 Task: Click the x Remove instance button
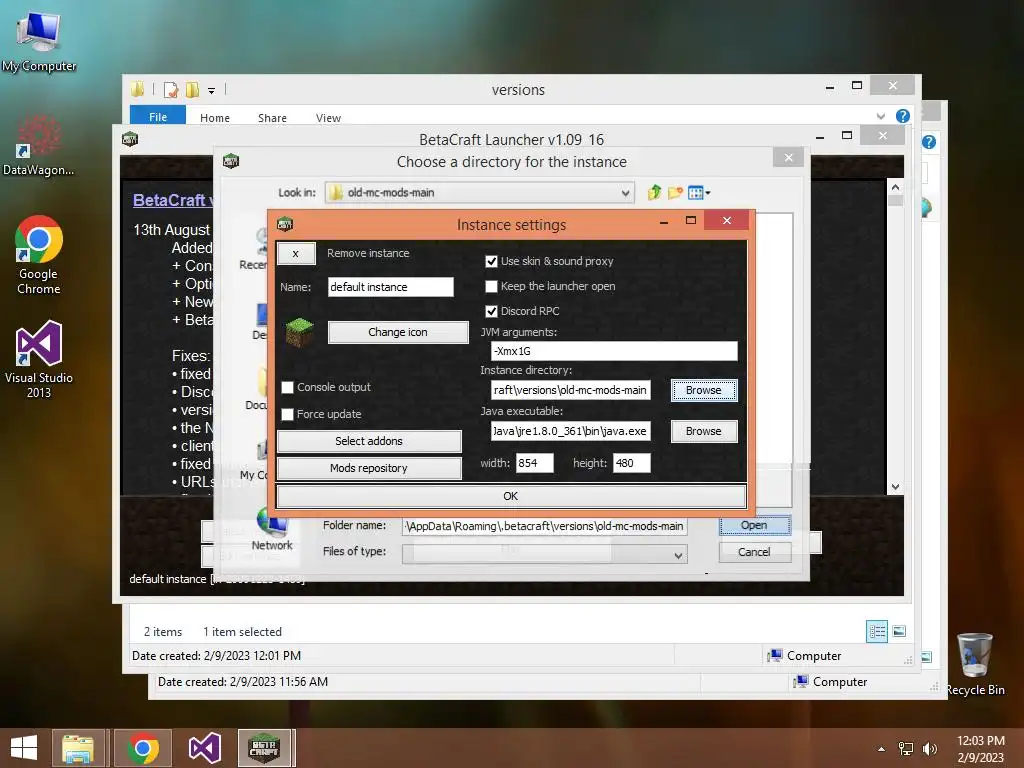296,253
